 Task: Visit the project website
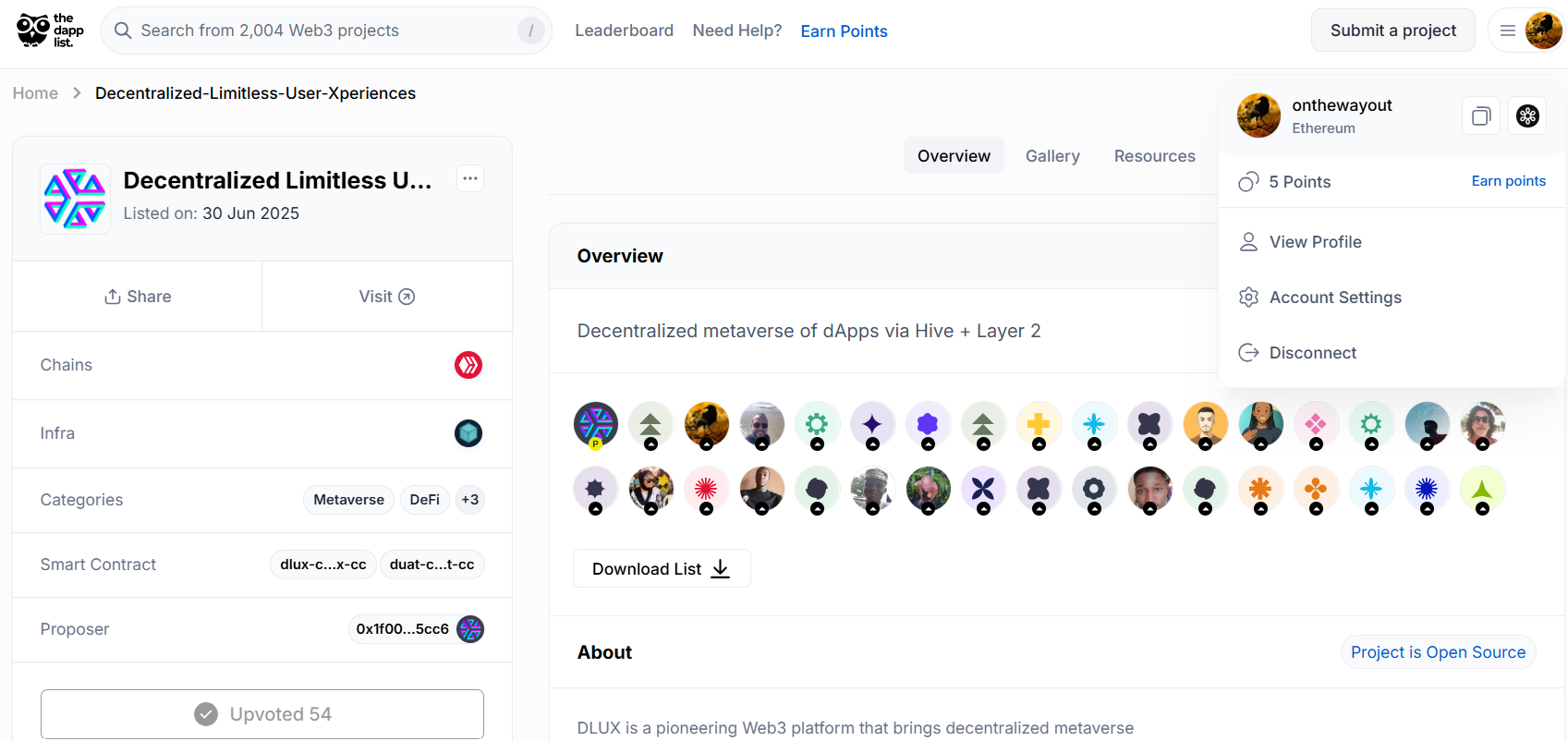click(x=387, y=297)
